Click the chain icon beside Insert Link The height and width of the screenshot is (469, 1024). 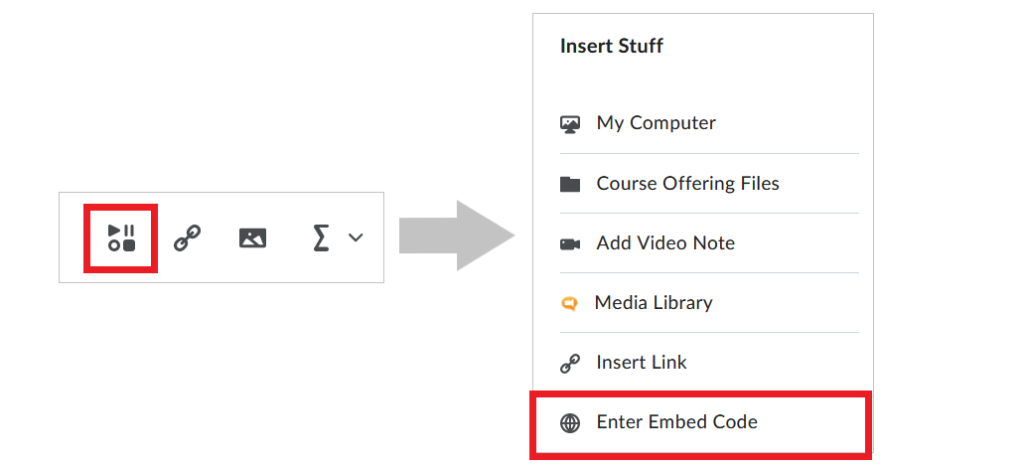coord(570,364)
